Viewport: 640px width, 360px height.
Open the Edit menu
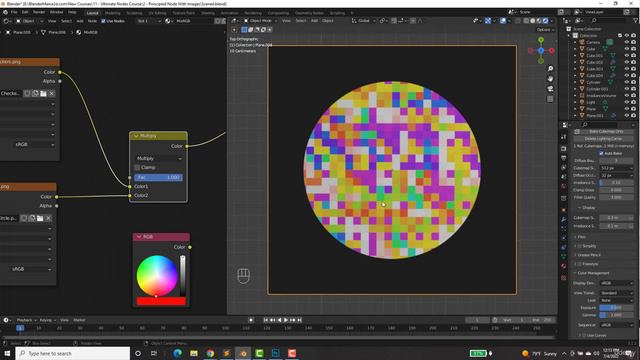25,12
